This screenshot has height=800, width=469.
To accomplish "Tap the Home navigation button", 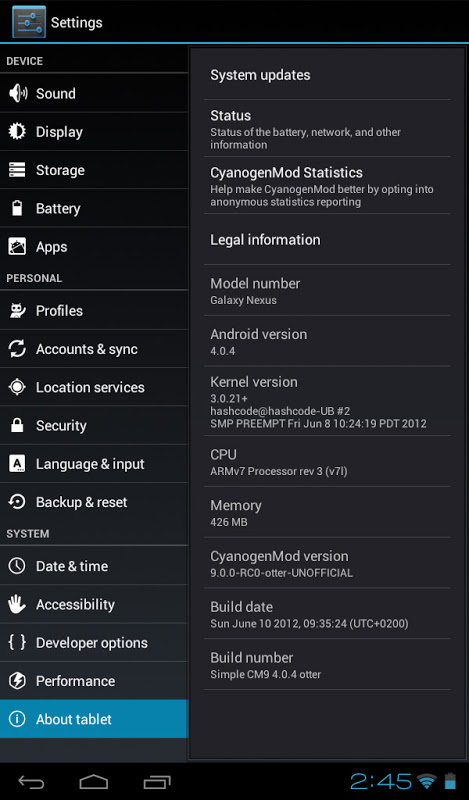I will coord(94,782).
